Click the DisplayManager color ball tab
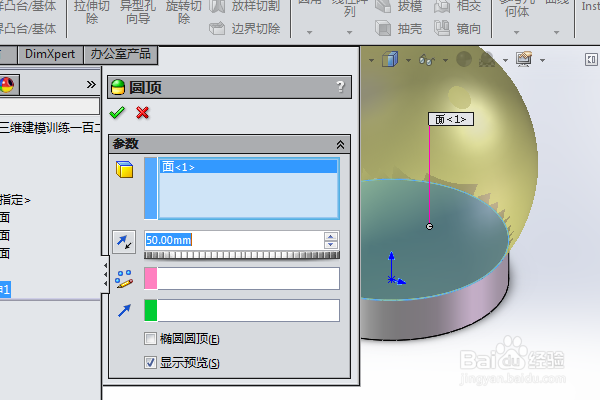 tap(7, 85)
